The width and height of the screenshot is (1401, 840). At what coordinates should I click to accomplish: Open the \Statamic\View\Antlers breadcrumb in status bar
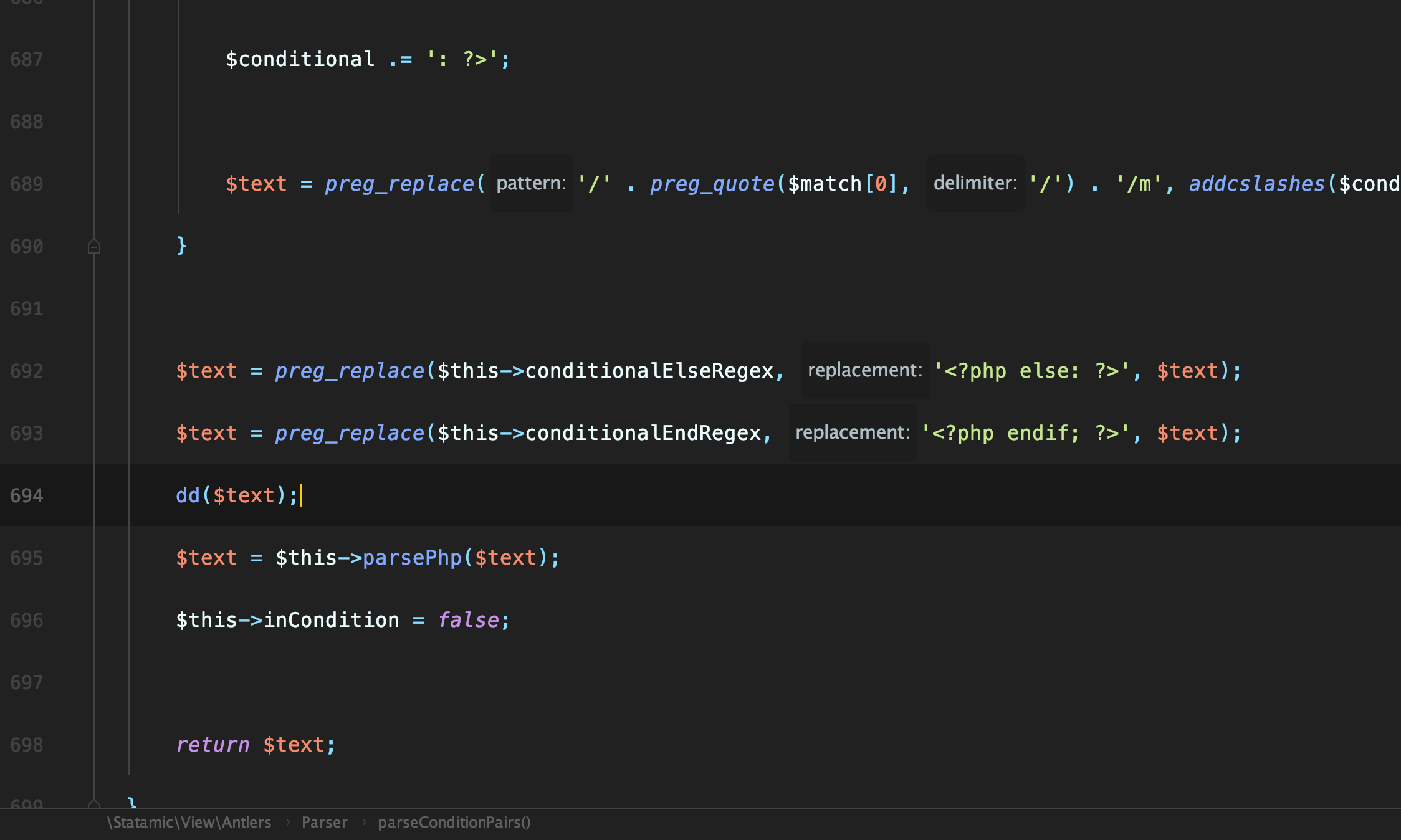(x=189, y=823)
